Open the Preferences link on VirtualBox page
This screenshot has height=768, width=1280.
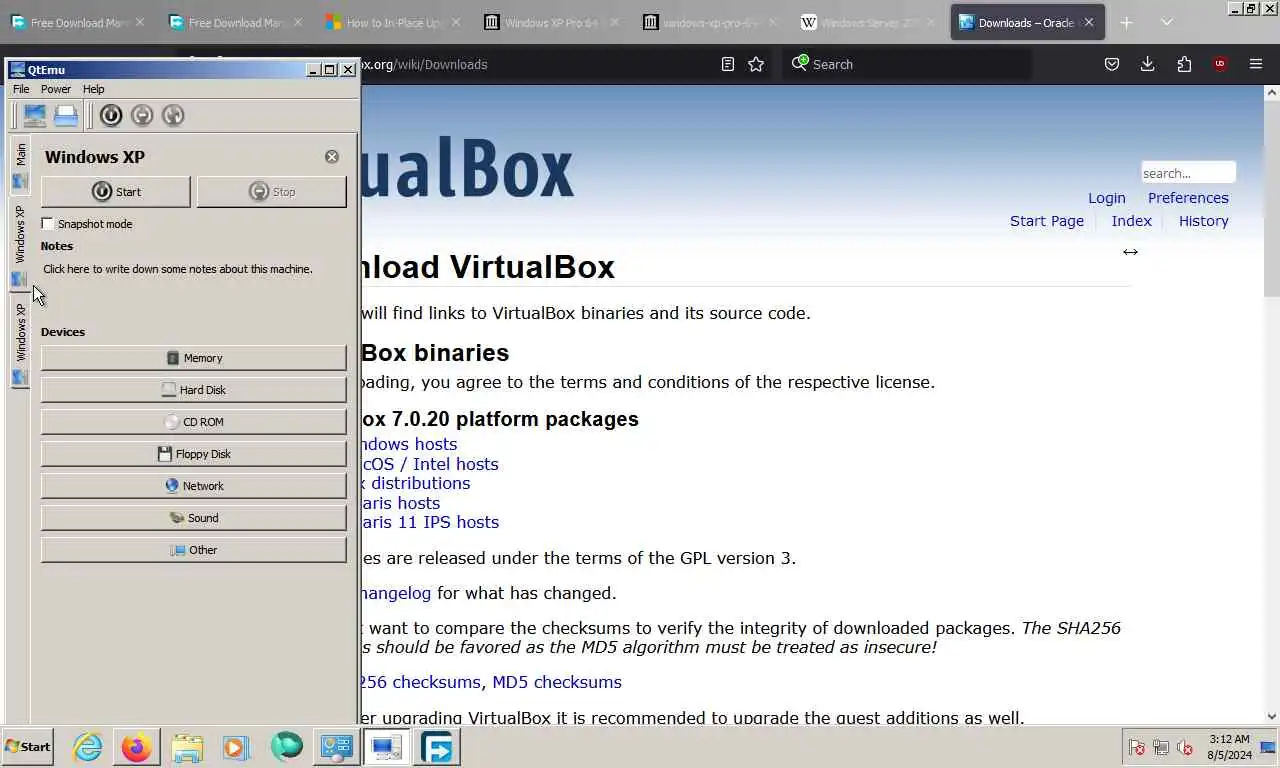coord(1188,198)
